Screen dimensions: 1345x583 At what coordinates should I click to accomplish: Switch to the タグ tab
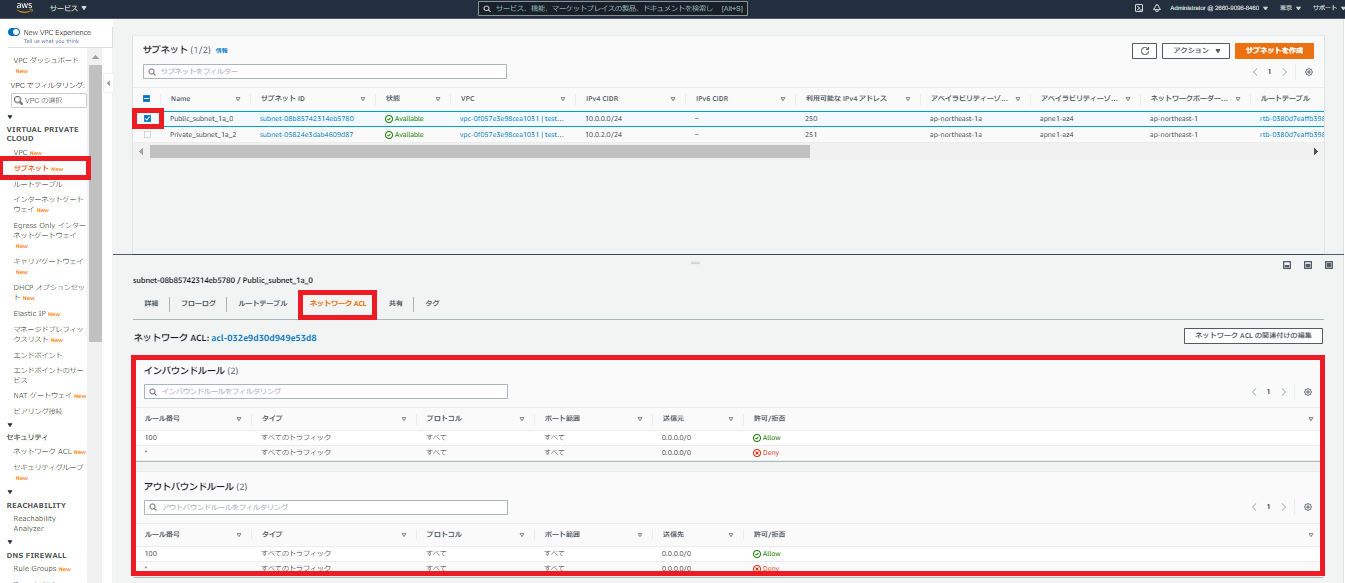(x=432, y=302)
